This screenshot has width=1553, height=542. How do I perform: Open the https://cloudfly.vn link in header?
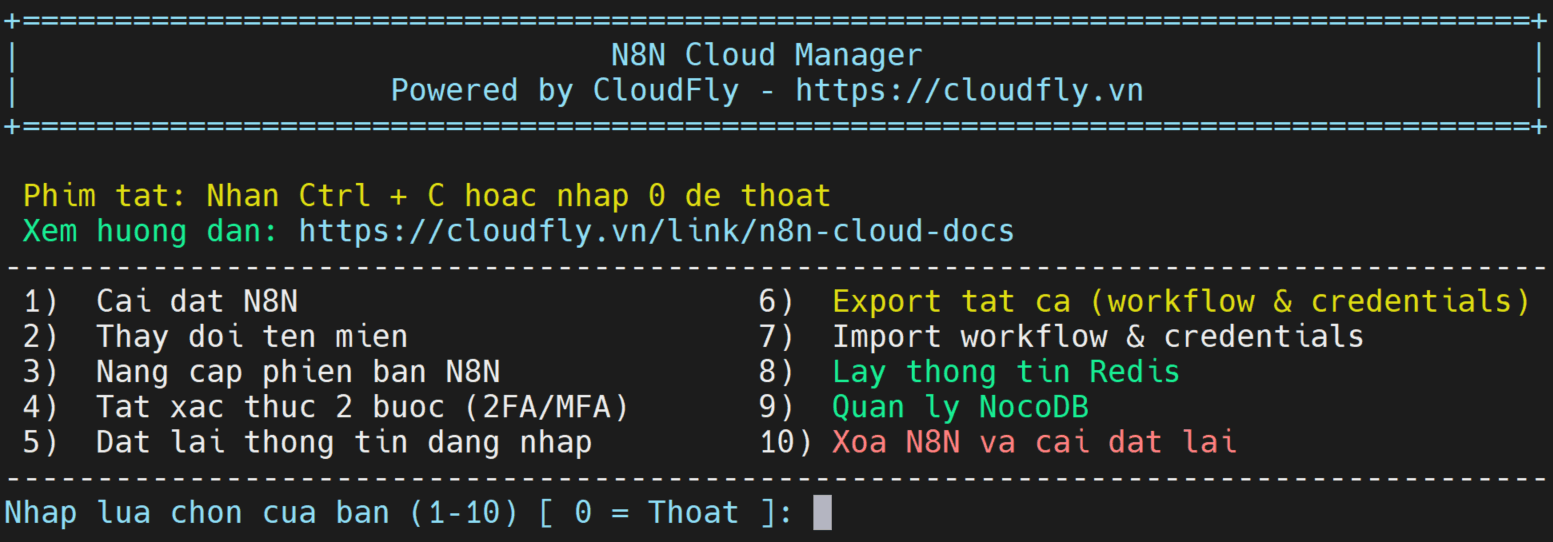pos(969,91)
